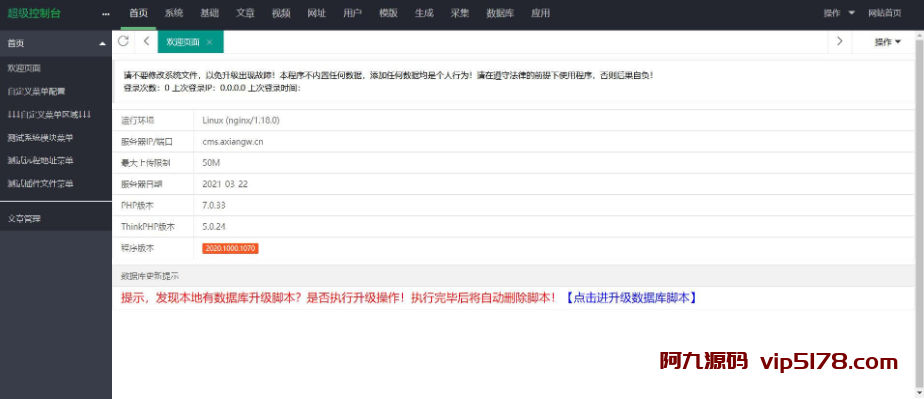
Task: Open the 系统 top menu
Action: [174, 14]
